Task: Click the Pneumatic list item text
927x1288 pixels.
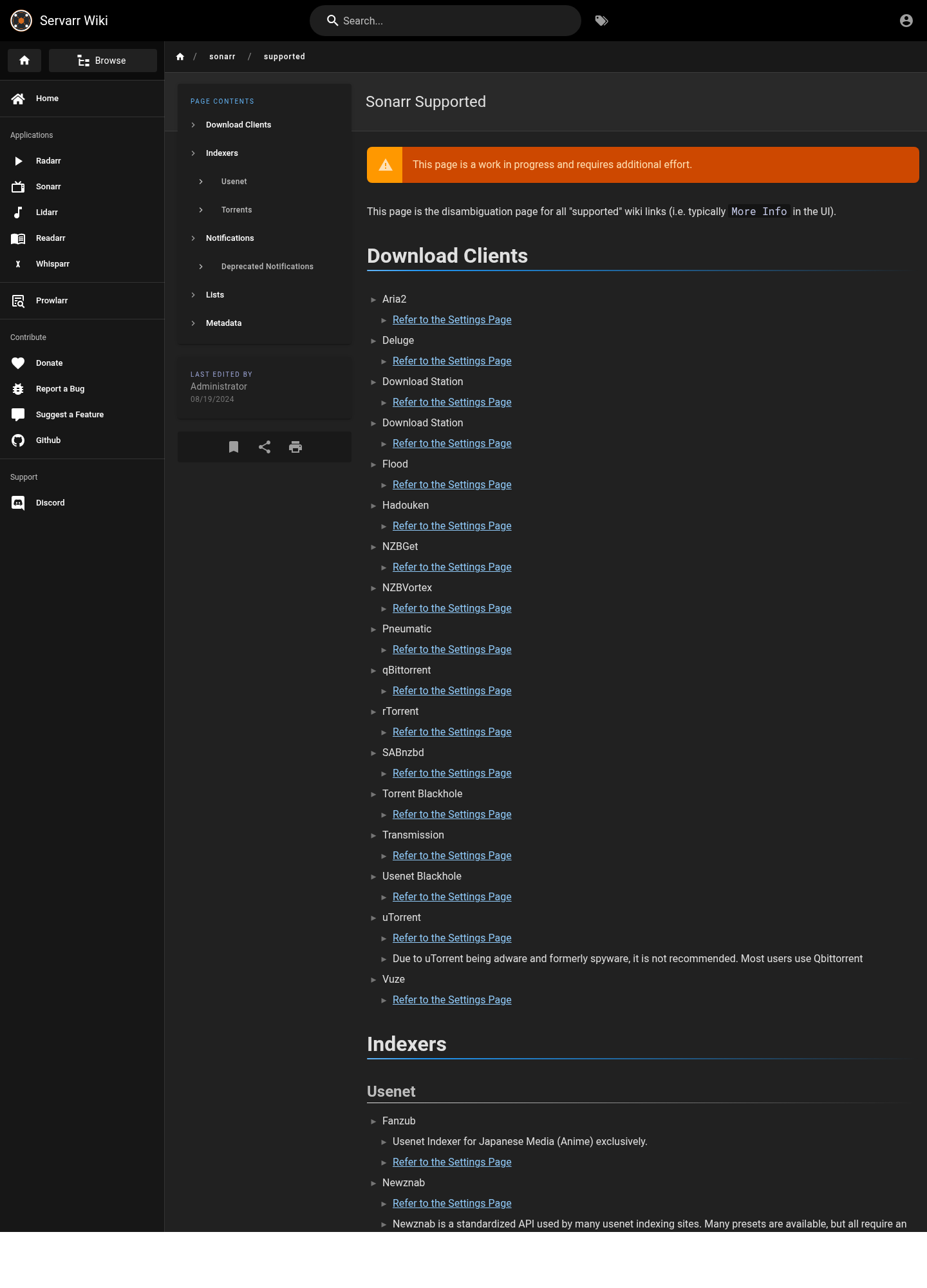Action: tap(407, 629)
